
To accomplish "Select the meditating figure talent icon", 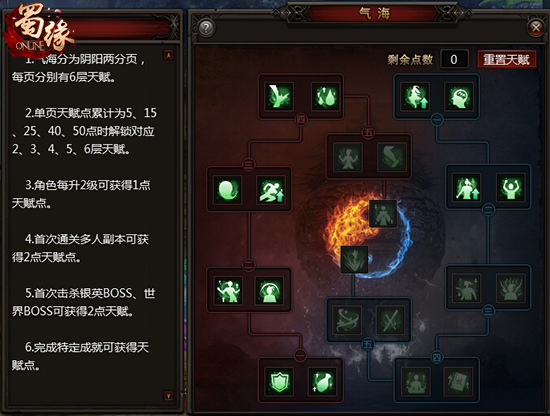I will (x=416, y=381).
